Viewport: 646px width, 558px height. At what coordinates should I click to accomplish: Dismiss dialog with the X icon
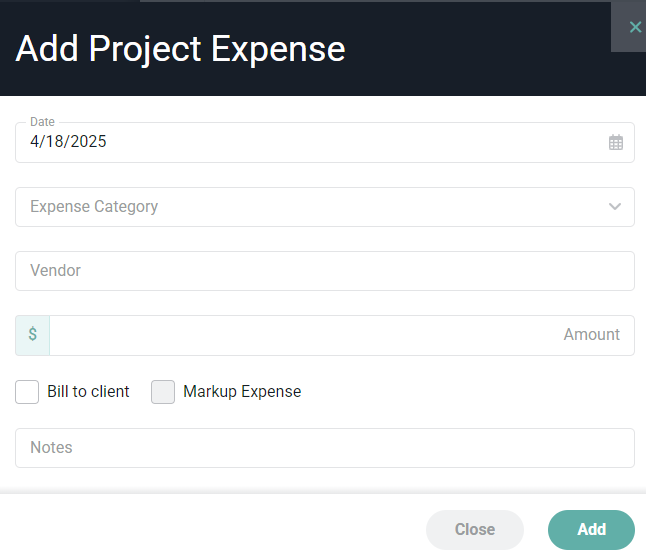point(635,27)
